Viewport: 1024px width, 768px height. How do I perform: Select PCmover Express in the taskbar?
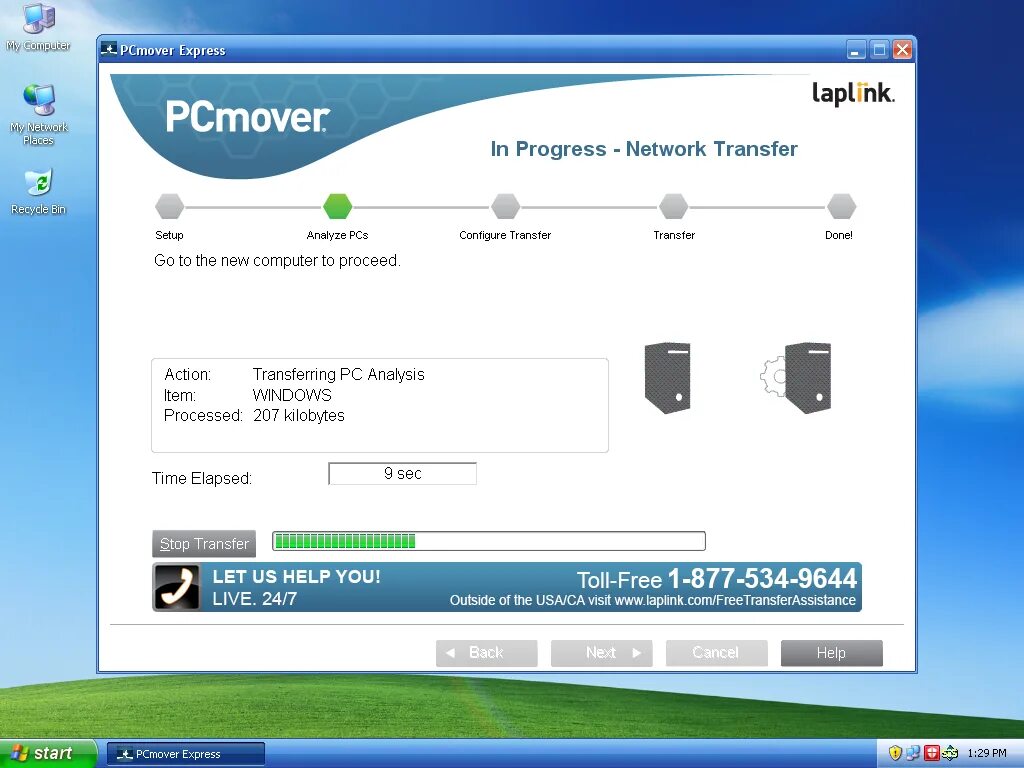coord(185,752)
